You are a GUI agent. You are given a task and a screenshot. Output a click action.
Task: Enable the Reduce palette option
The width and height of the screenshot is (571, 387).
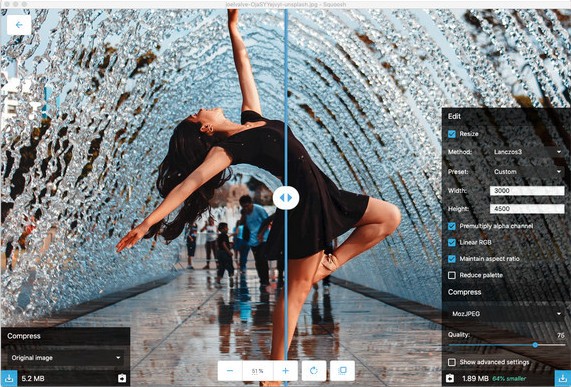point(452,275)
